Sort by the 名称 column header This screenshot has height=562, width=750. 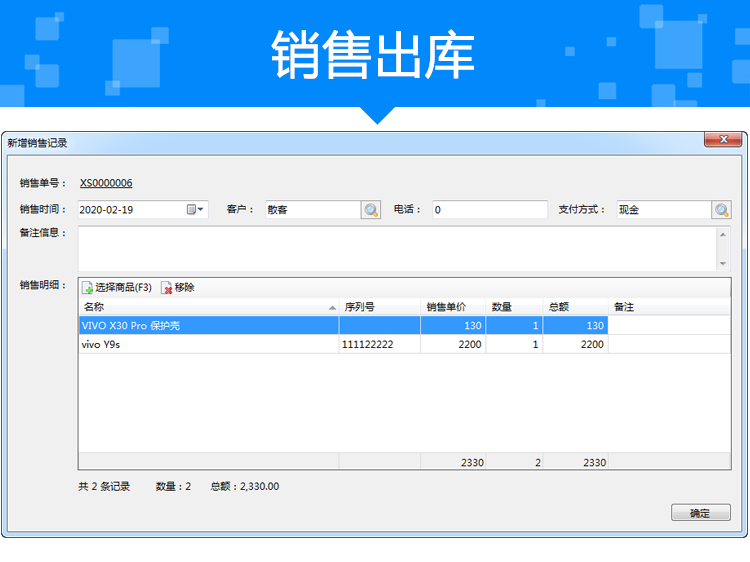(209, 307)
